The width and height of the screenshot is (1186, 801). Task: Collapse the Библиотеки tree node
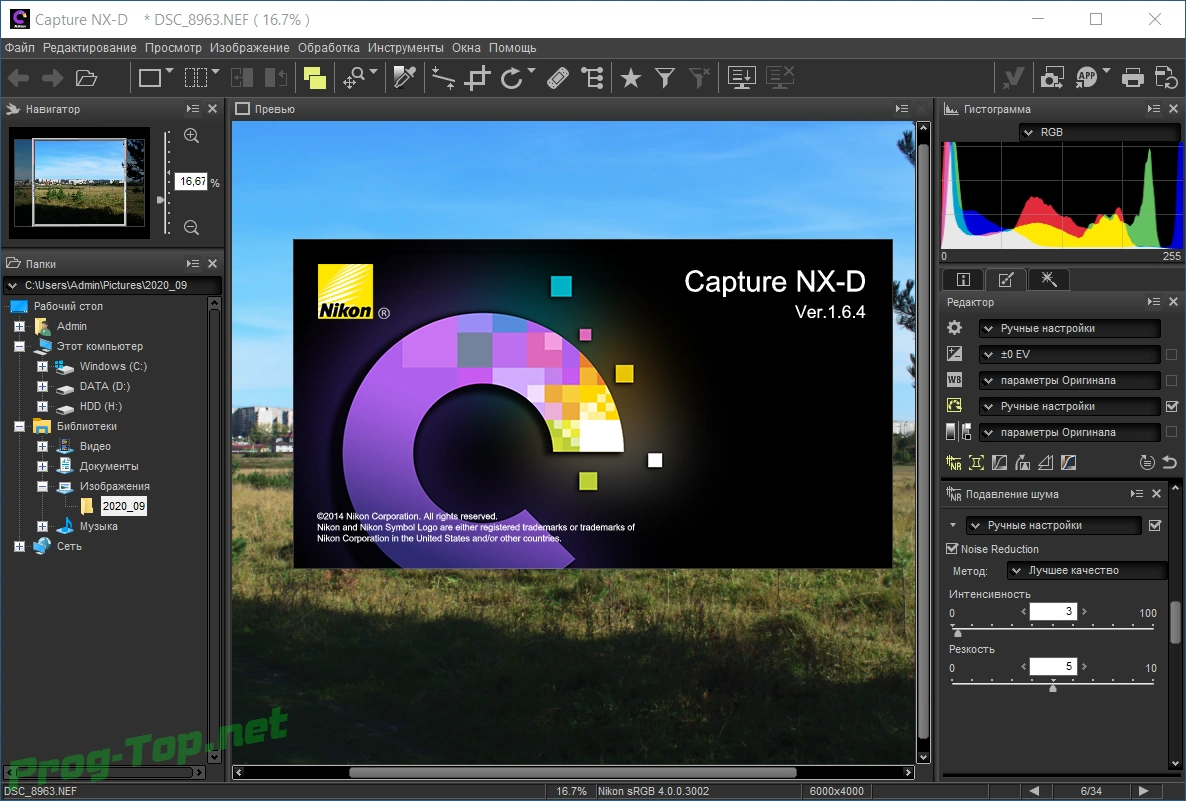click(20, 427)
